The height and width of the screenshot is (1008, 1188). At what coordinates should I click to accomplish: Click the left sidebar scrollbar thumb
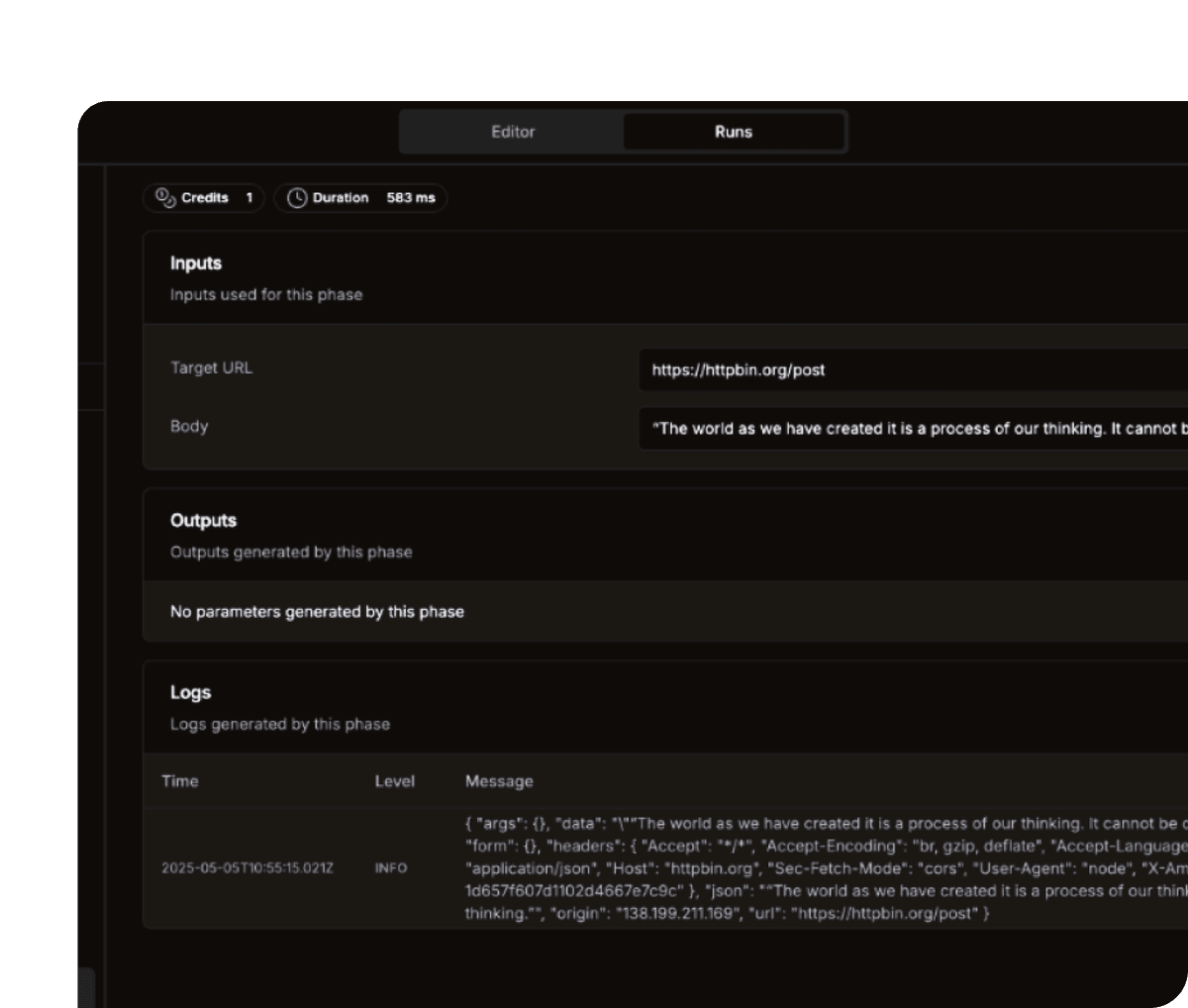(87, 986)
